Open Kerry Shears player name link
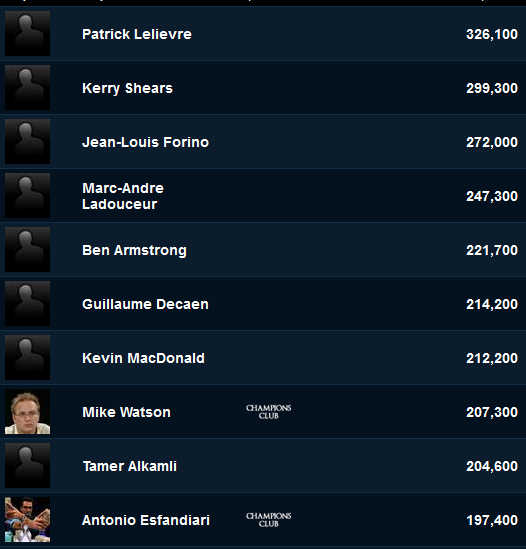 click(127, 88)
